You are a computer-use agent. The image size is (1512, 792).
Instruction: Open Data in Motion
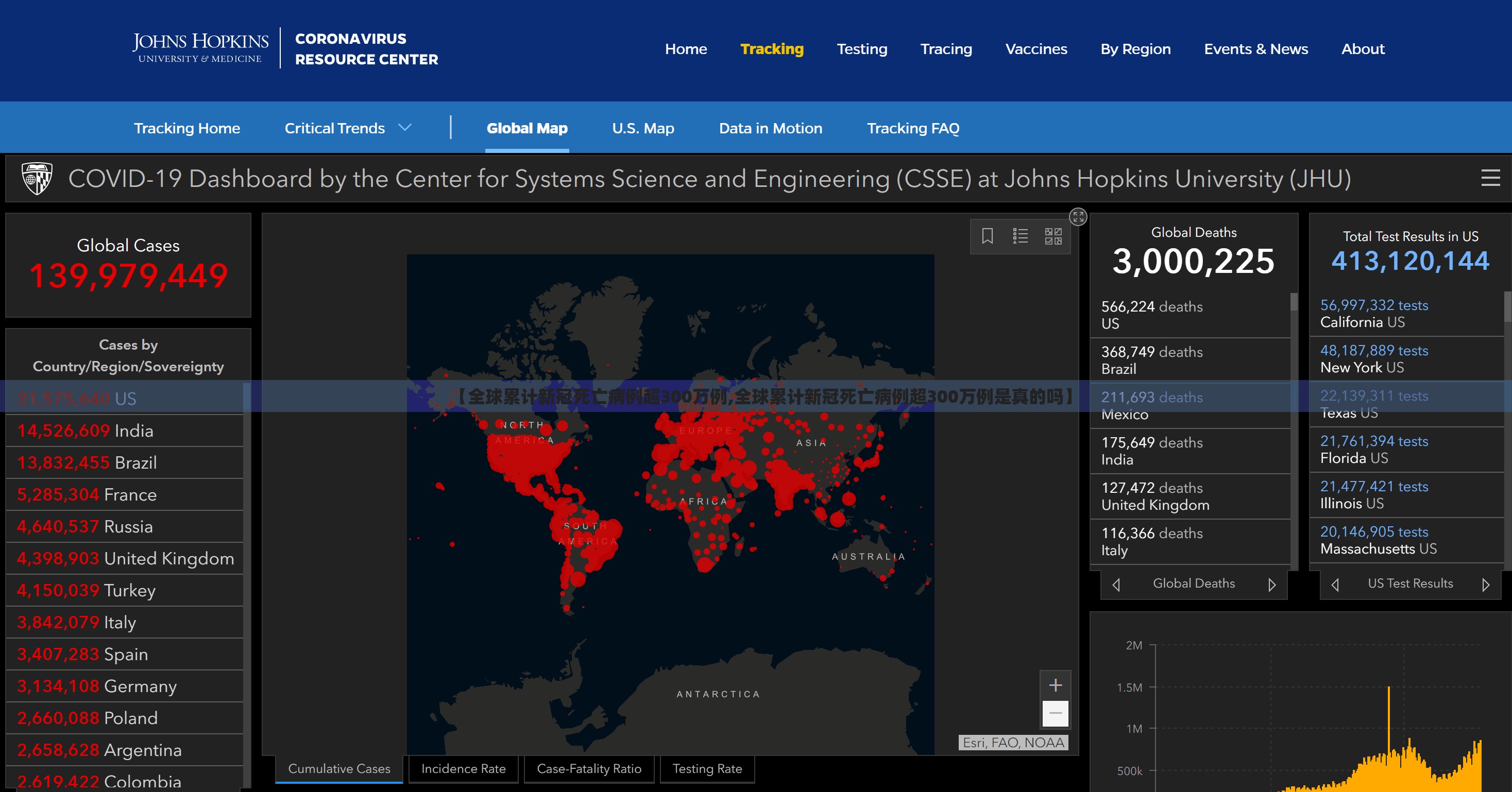point(771,128)
